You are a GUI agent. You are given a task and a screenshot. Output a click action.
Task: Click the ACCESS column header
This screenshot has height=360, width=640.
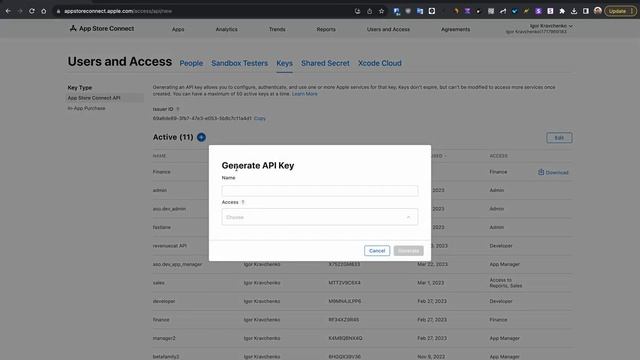(498, 156)
